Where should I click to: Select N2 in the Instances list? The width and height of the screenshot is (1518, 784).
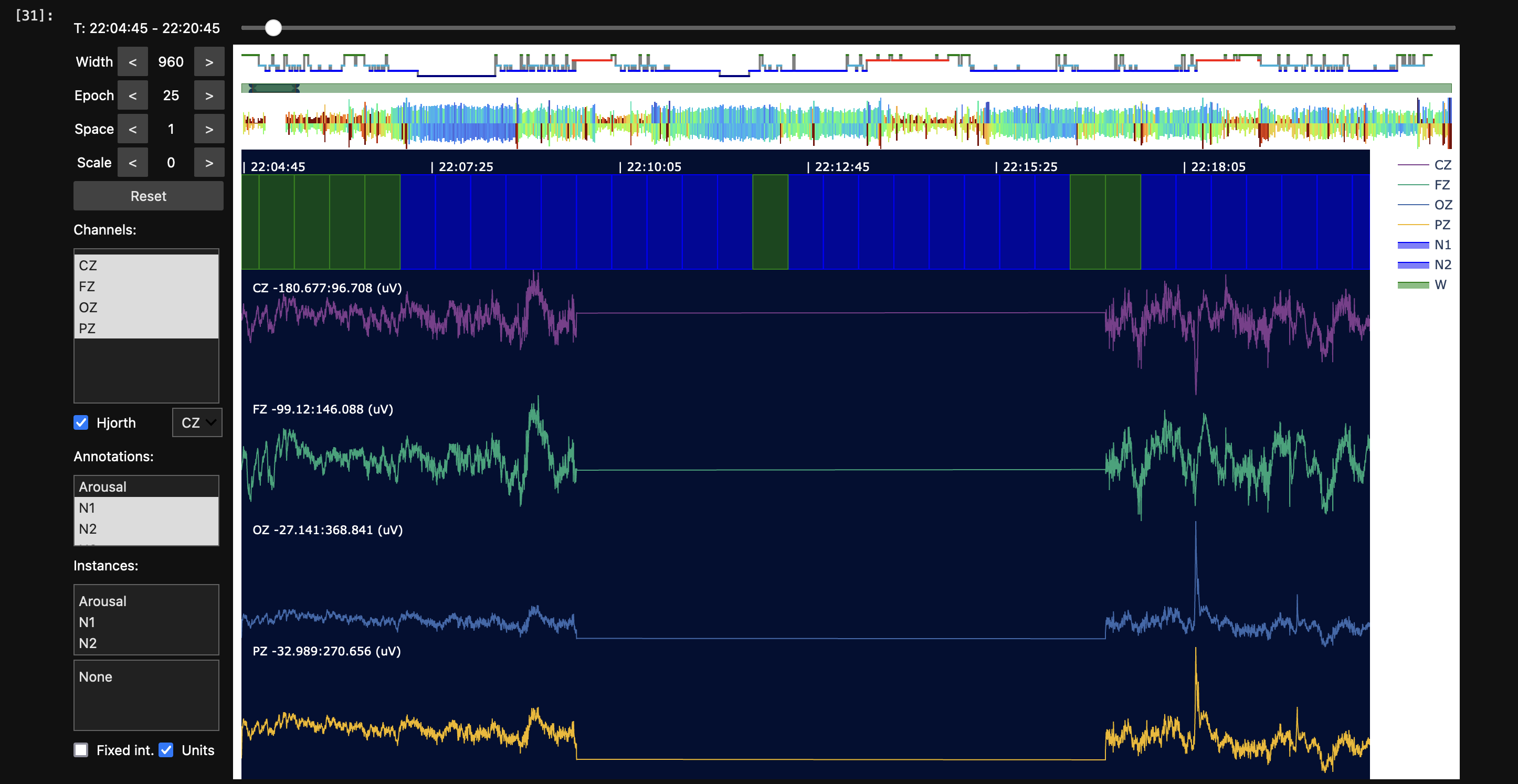(x=88, y=643)
